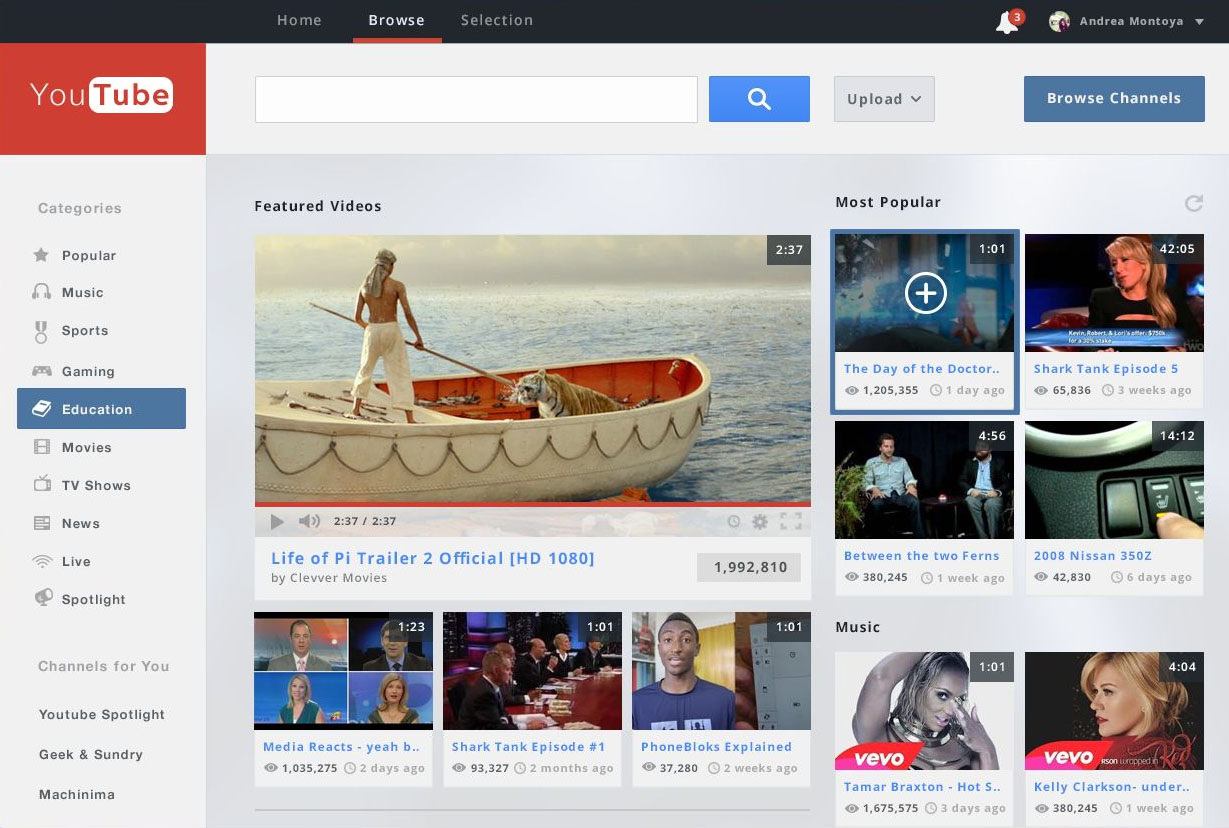Open the player settings gear
1229x828 pixels.
pyautogui.click(x=760, y=521)
